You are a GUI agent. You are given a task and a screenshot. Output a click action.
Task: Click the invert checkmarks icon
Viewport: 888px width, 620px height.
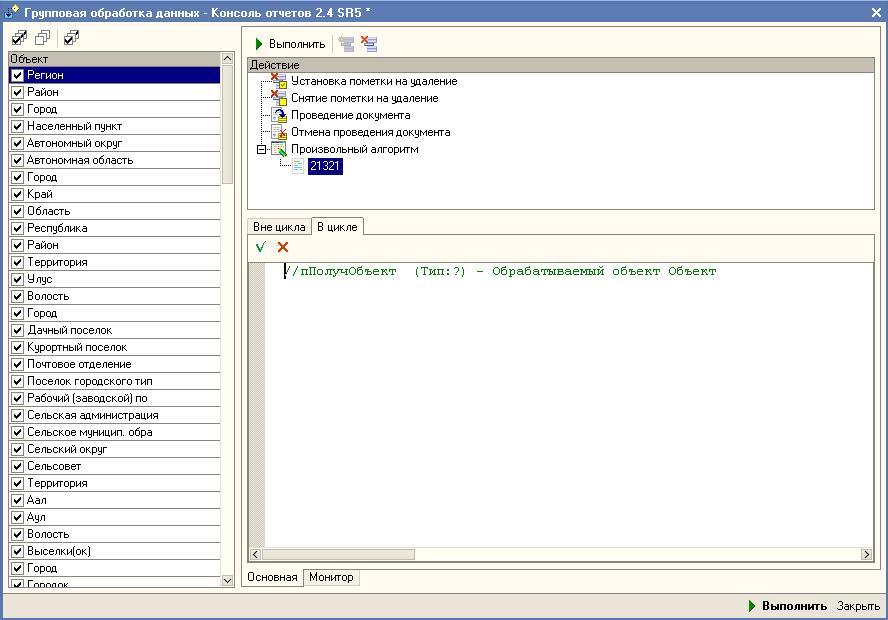71,38
